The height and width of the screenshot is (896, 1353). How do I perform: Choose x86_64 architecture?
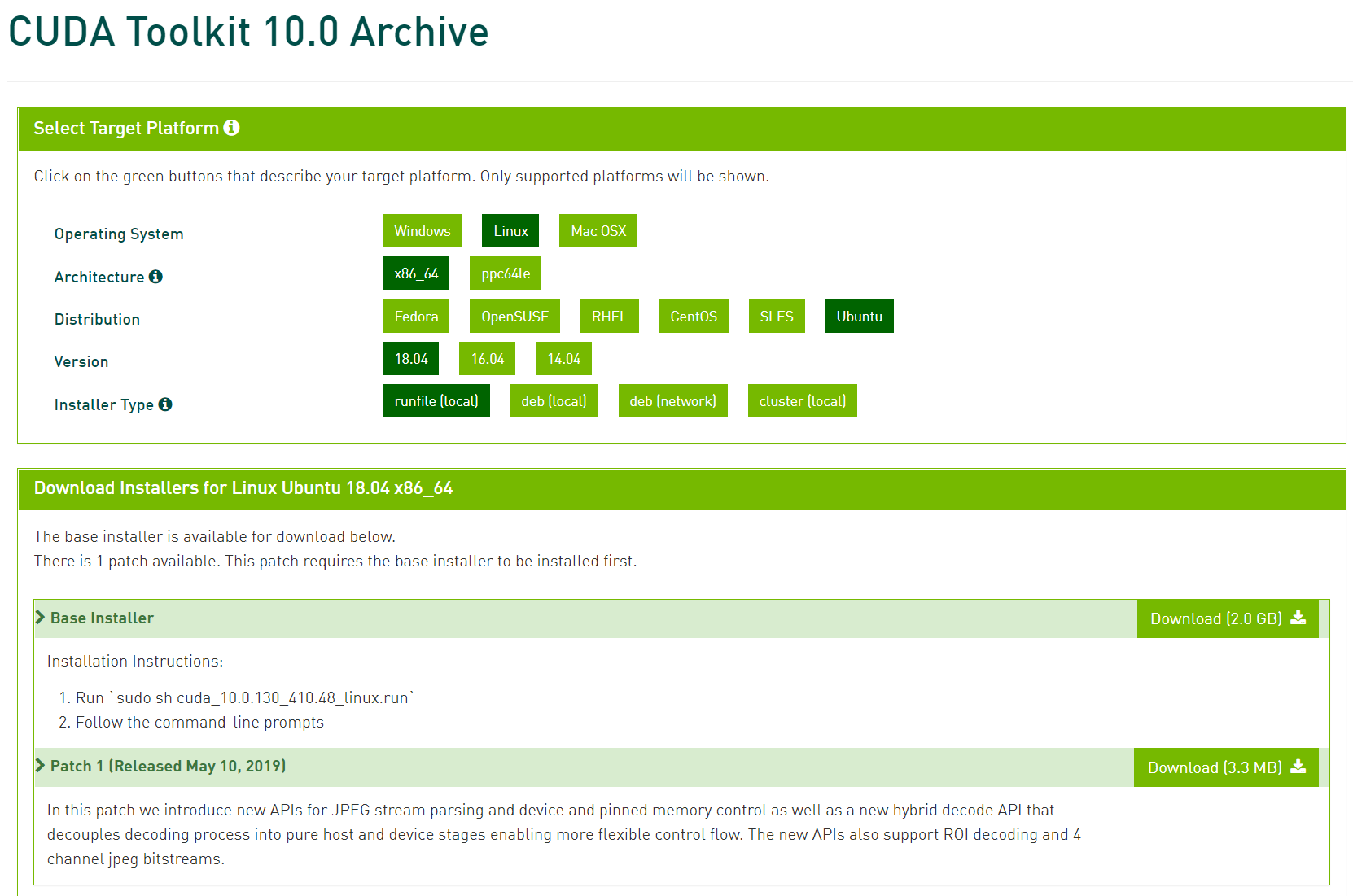point(416,273)
